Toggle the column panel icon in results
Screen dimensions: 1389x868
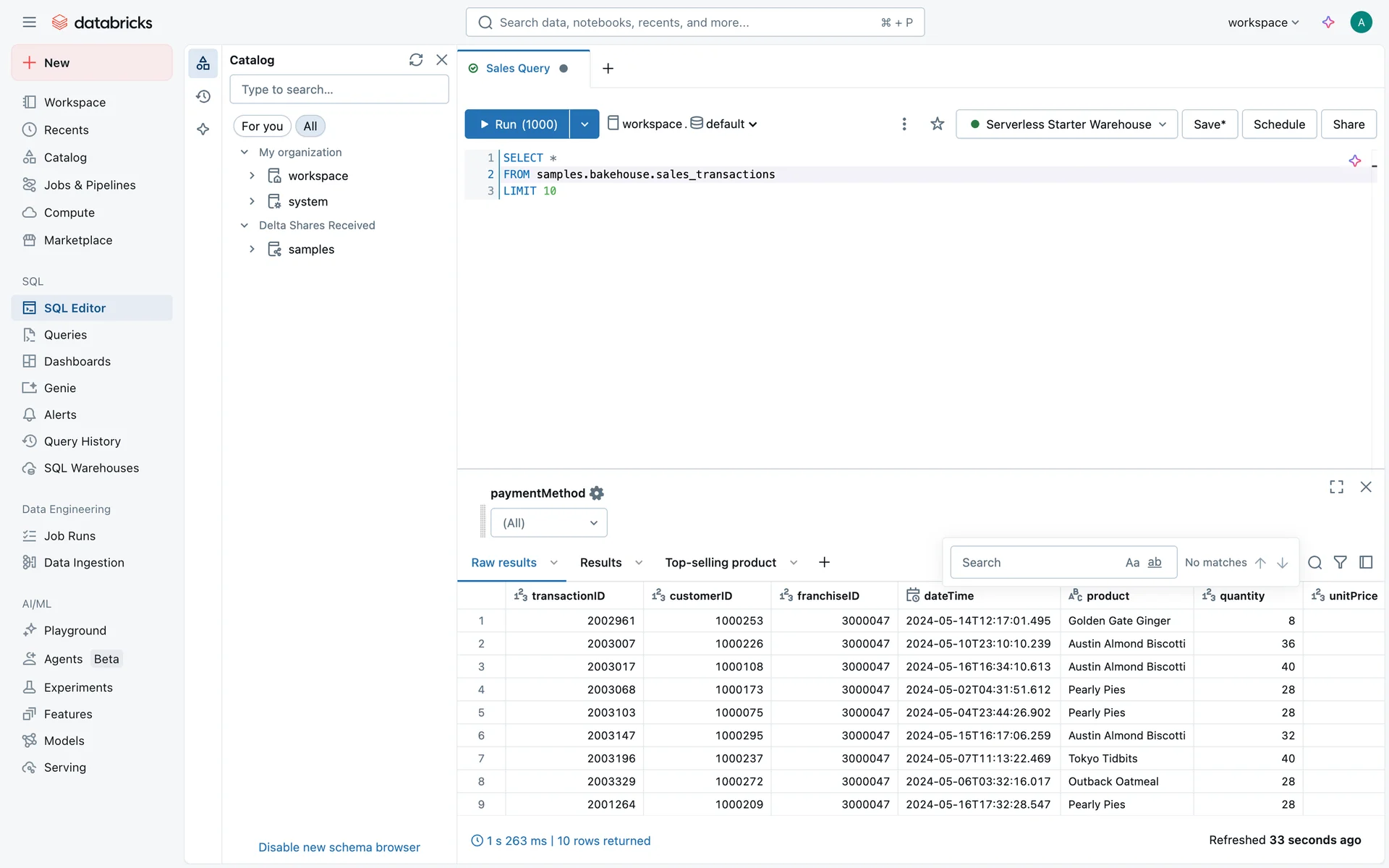pos(1366,562)
